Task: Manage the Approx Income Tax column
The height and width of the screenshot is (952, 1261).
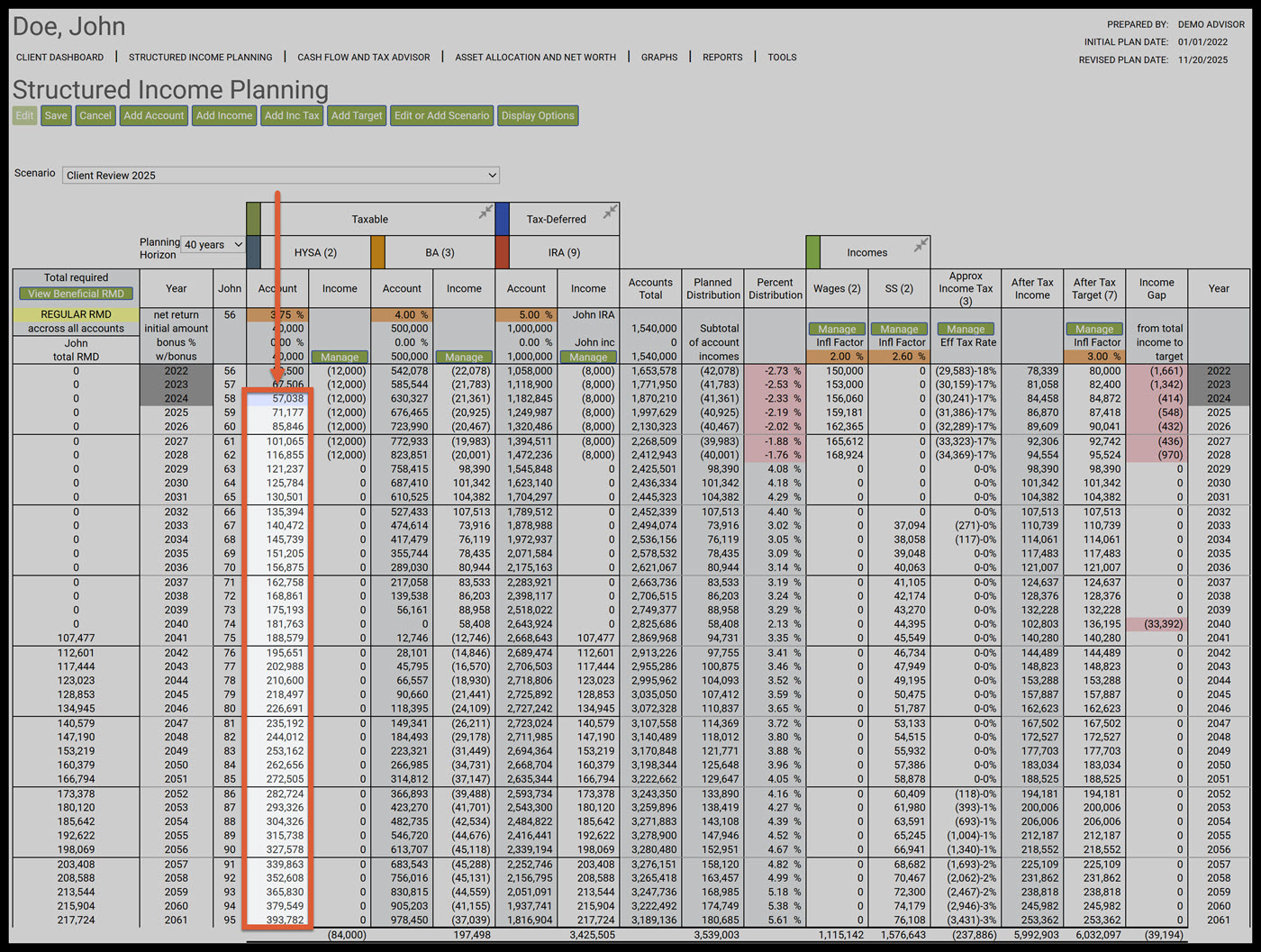Action: 966,330
